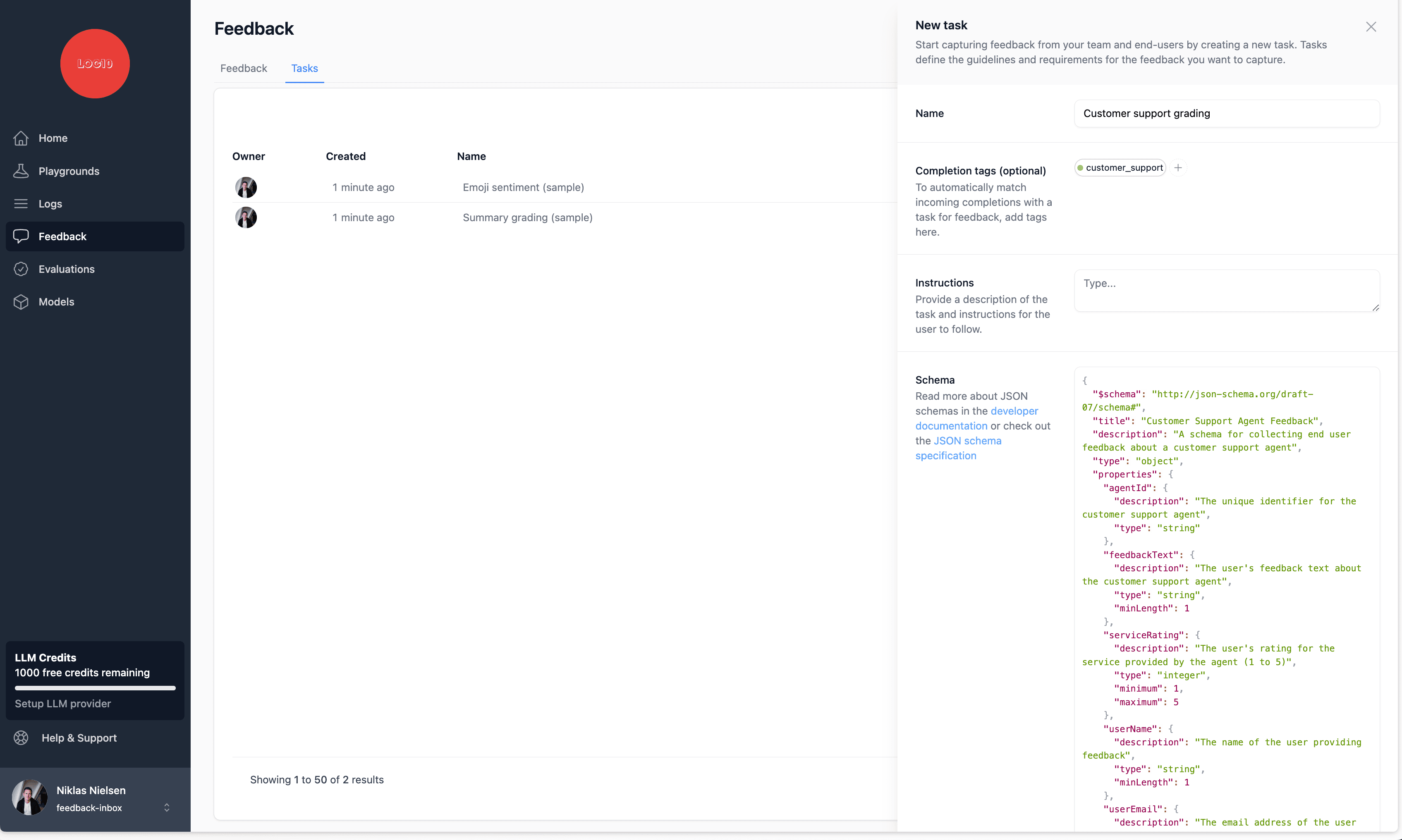Open Evaluations in the sidebar
The image size is (1402, 840).
pyautogui.click(x=95, y=269)
